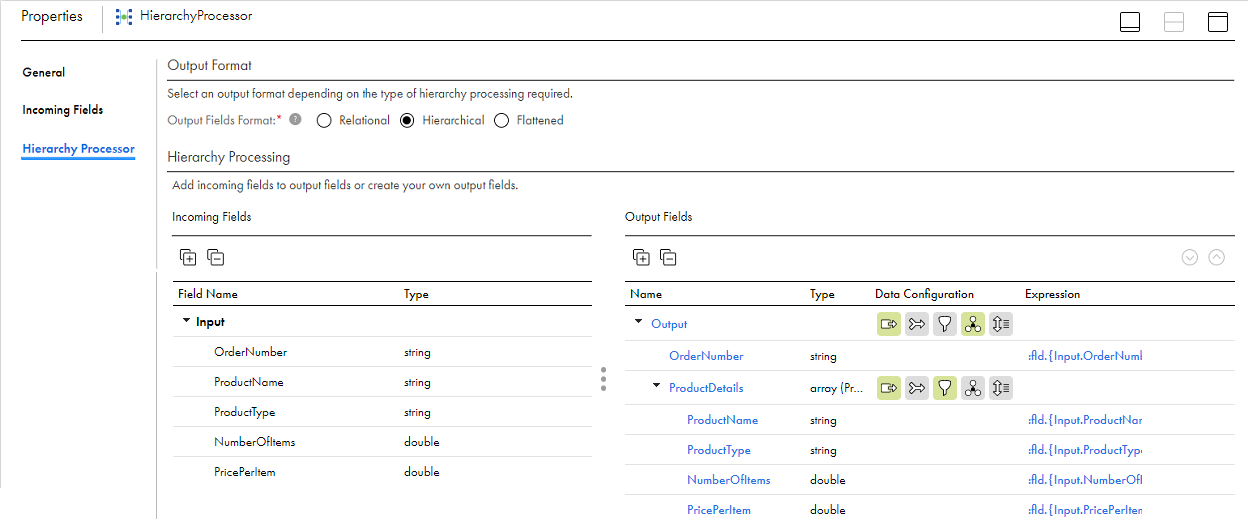Viewport: 1248px width, 528px height.
Task: Open filter configuration for Output row
Action: tap(944, 324)
